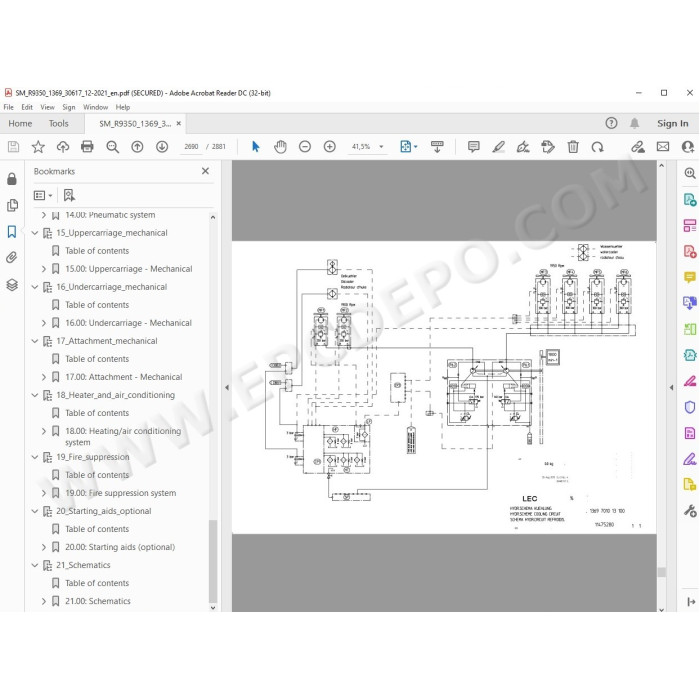This screenshot has height=700, width=700.
Task: Open More Tools wrench icon in right pane
Action: [x=690, y=511]
